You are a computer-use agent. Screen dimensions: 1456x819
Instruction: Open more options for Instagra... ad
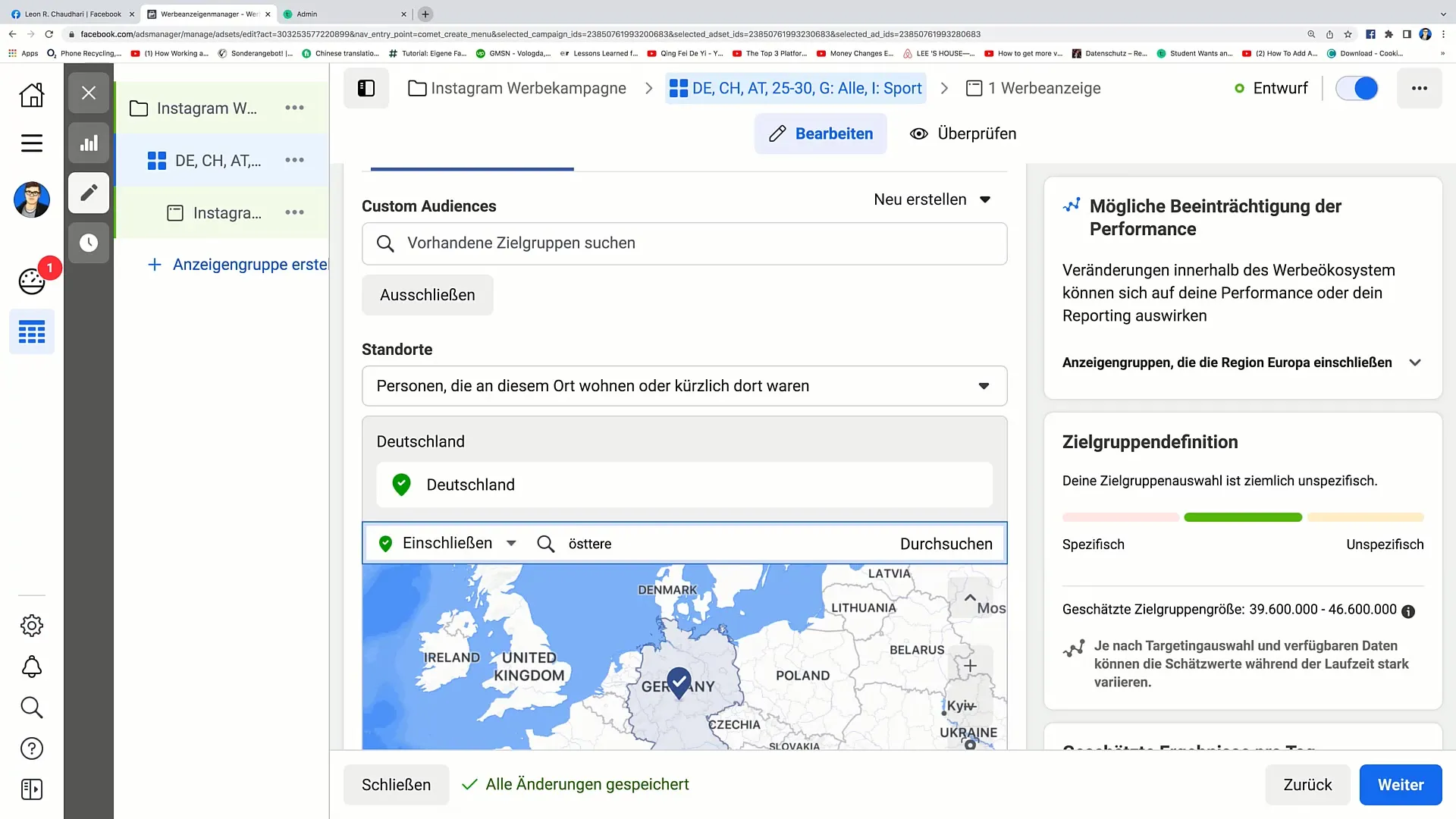pyautogui.click(x=294, y=212)
